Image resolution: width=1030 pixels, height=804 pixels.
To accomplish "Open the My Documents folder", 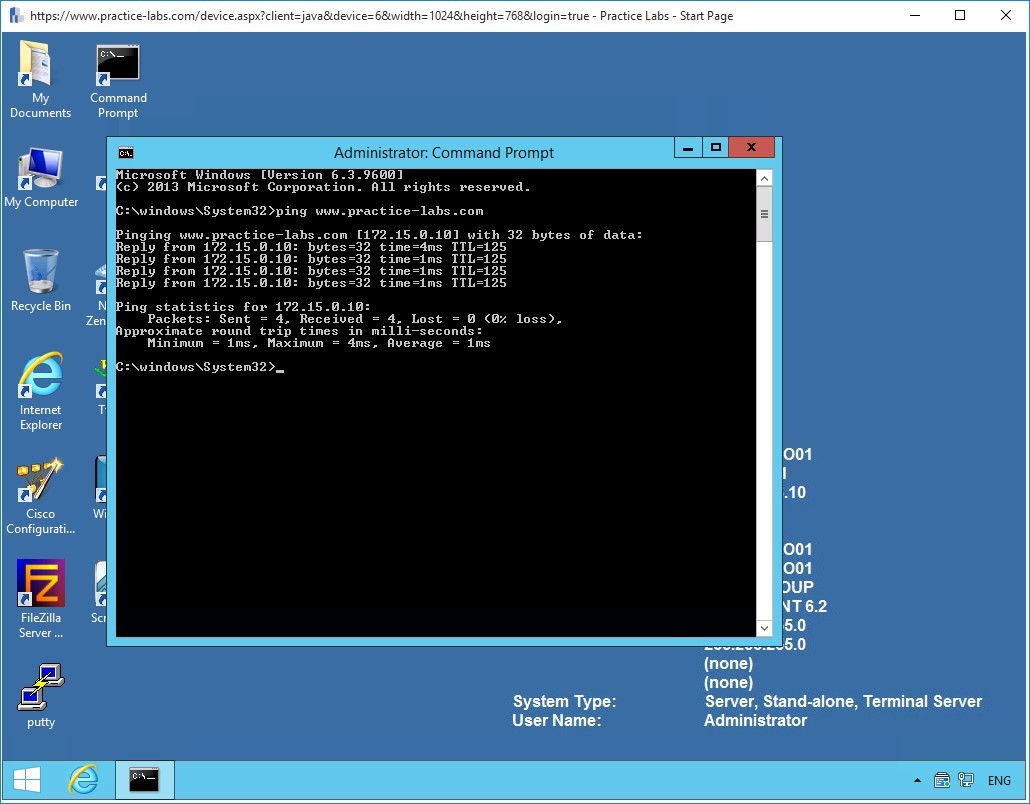I will click(x=39, y=70).
